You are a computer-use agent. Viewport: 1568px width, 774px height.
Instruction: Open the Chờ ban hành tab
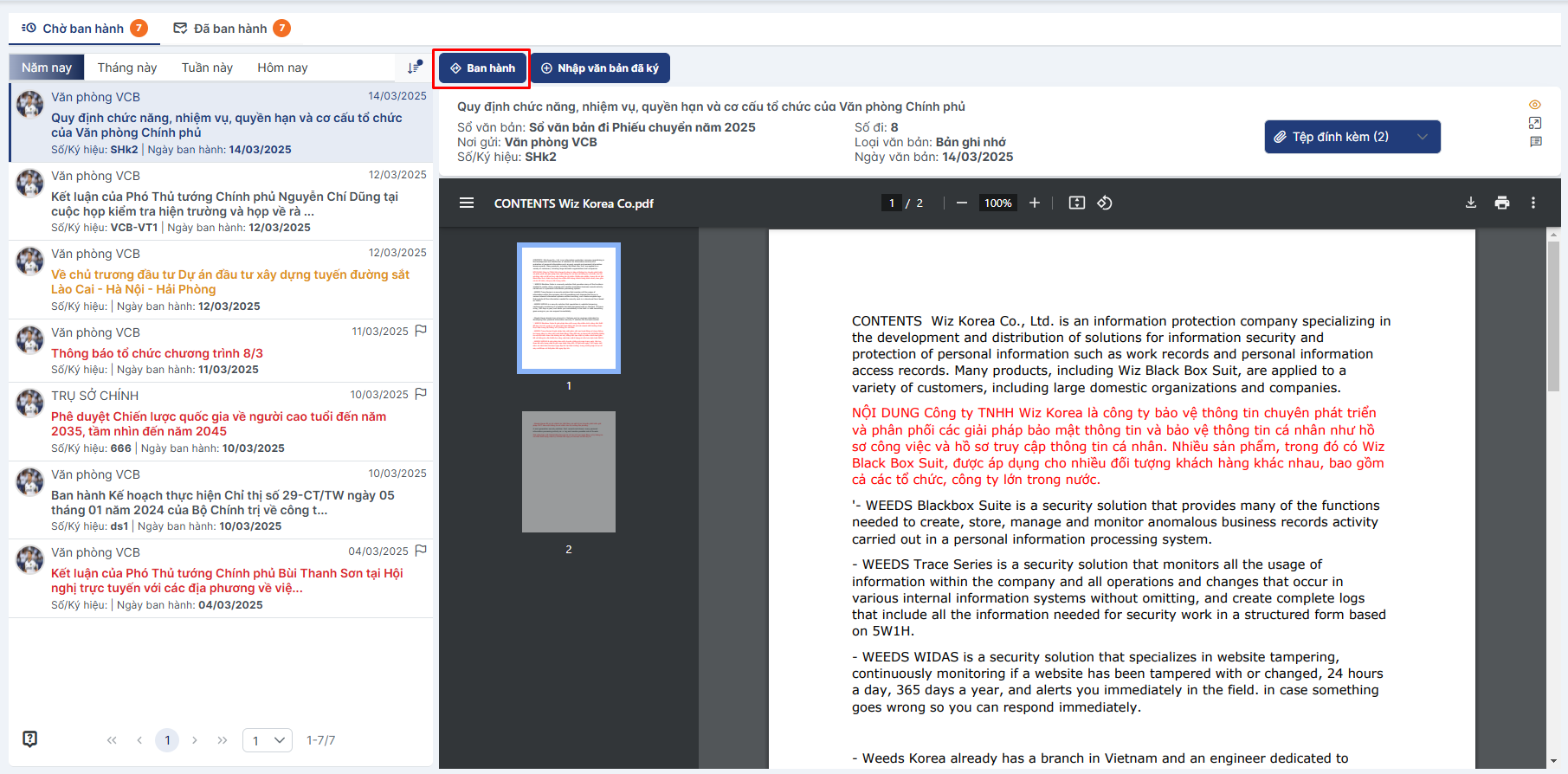pos(84,29)
